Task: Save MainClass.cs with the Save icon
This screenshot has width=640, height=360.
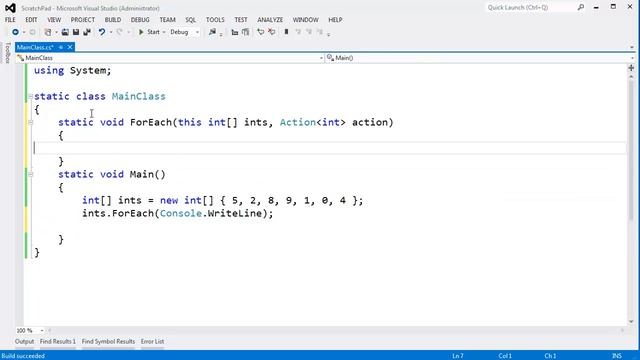Action: (x=76, y=32)
